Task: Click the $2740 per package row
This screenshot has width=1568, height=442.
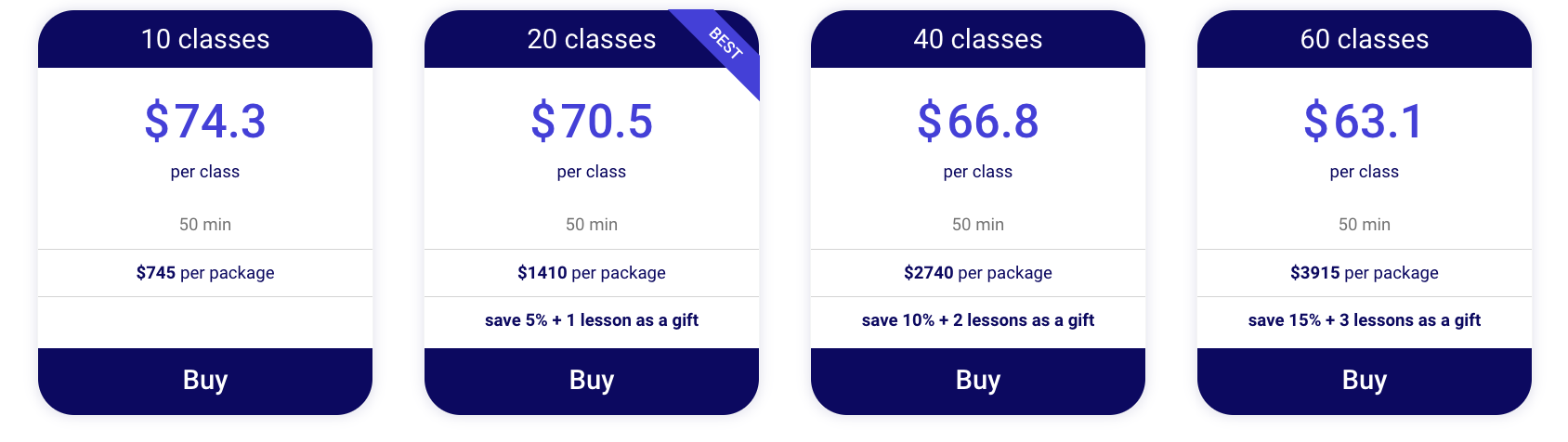Action: coord(978,273)
